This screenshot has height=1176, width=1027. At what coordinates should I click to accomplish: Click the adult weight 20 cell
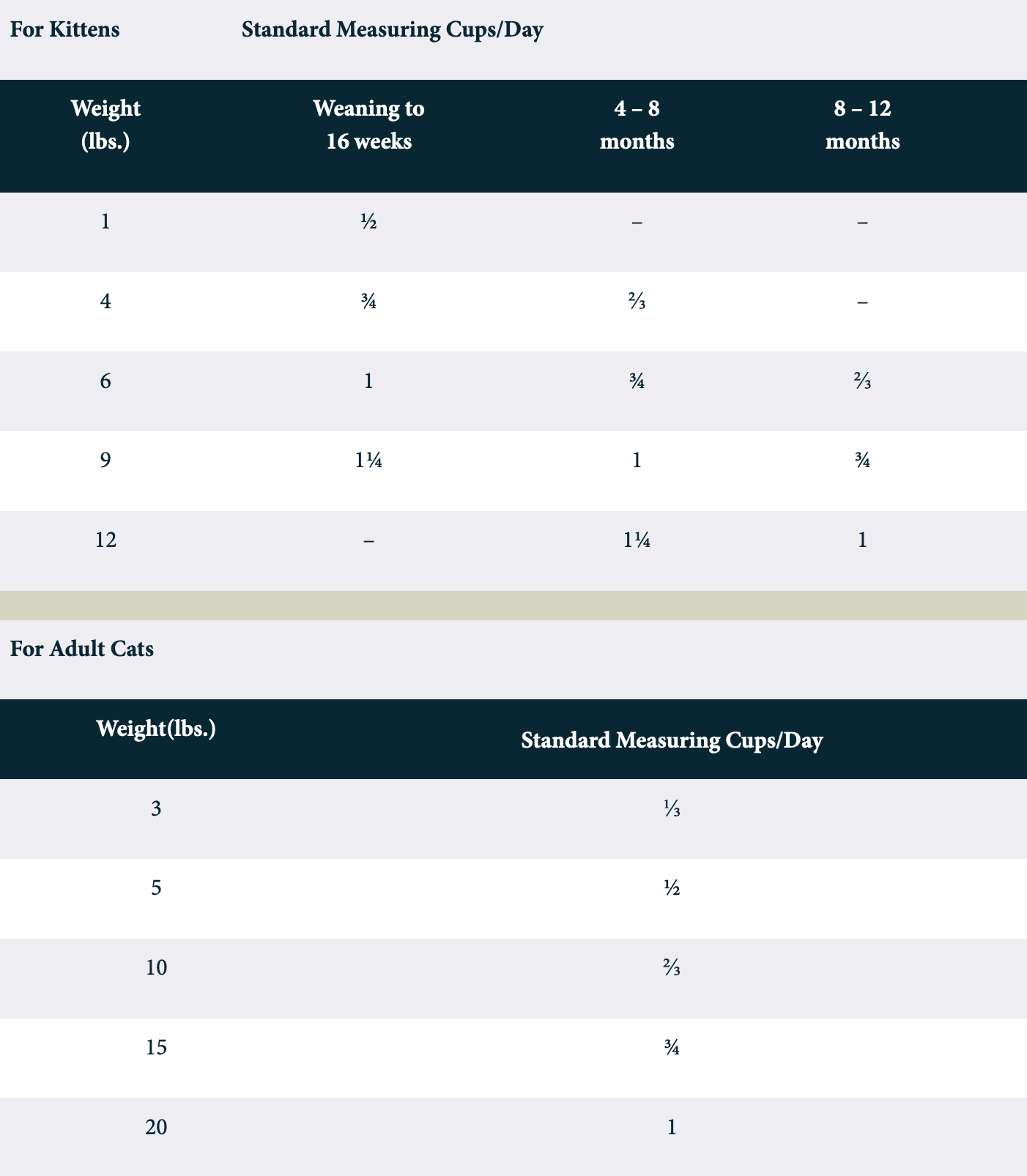[156, 1127]
